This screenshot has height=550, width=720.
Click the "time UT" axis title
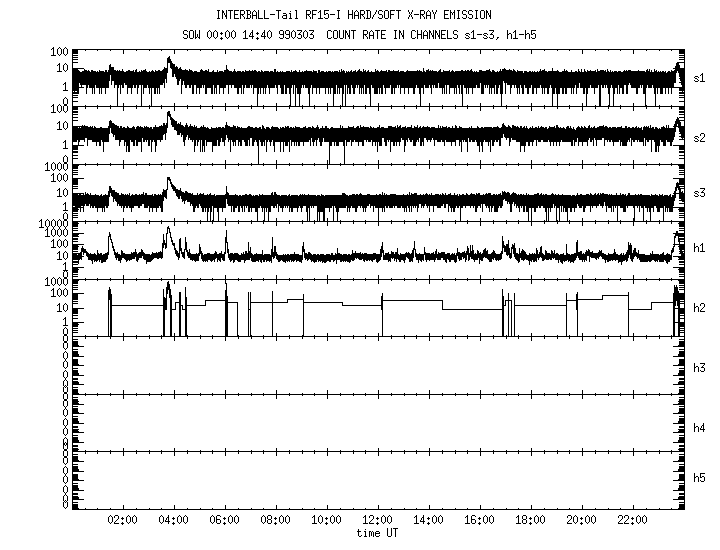[x=378, y=534]
